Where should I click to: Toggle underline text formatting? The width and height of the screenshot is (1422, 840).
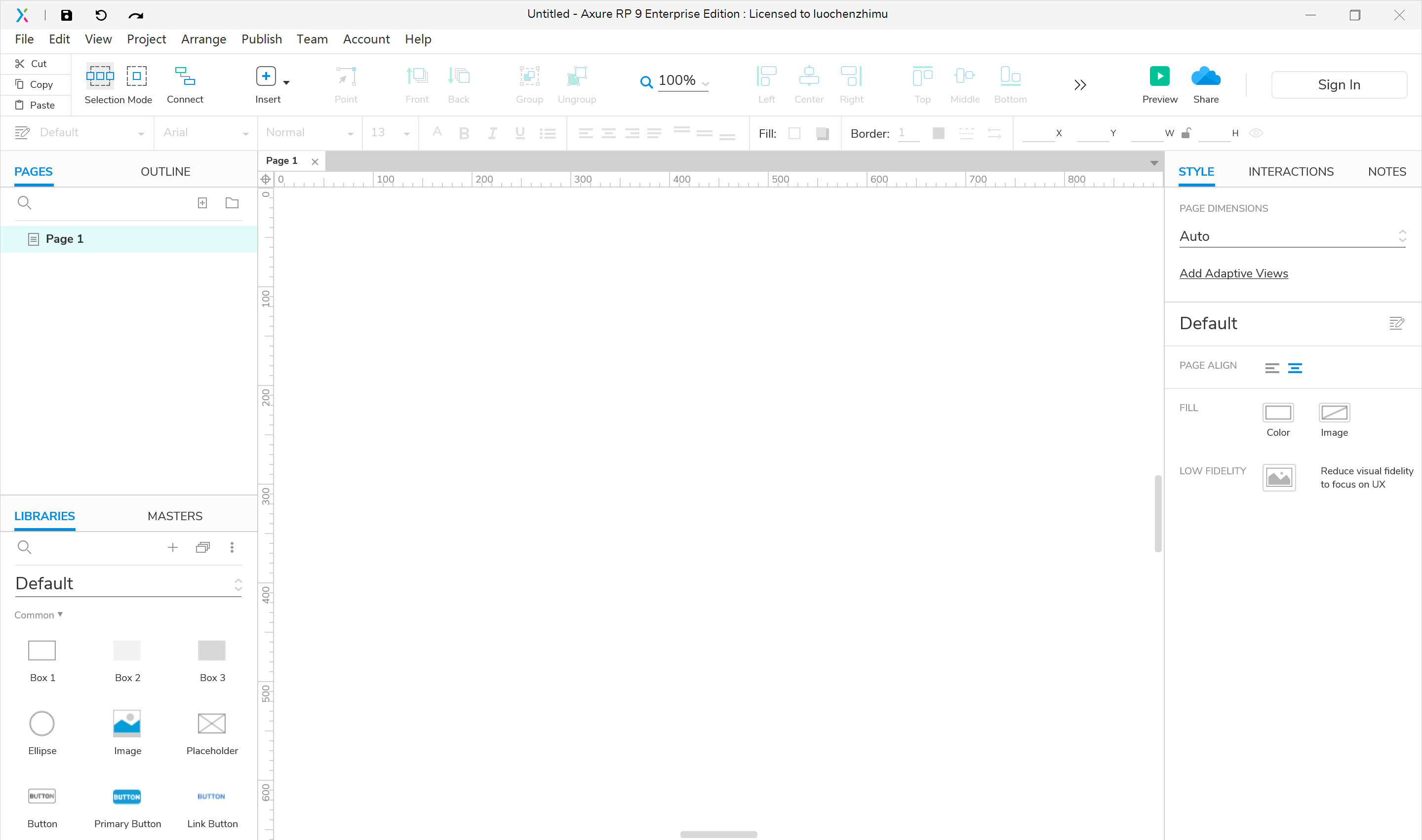point(519,133)
